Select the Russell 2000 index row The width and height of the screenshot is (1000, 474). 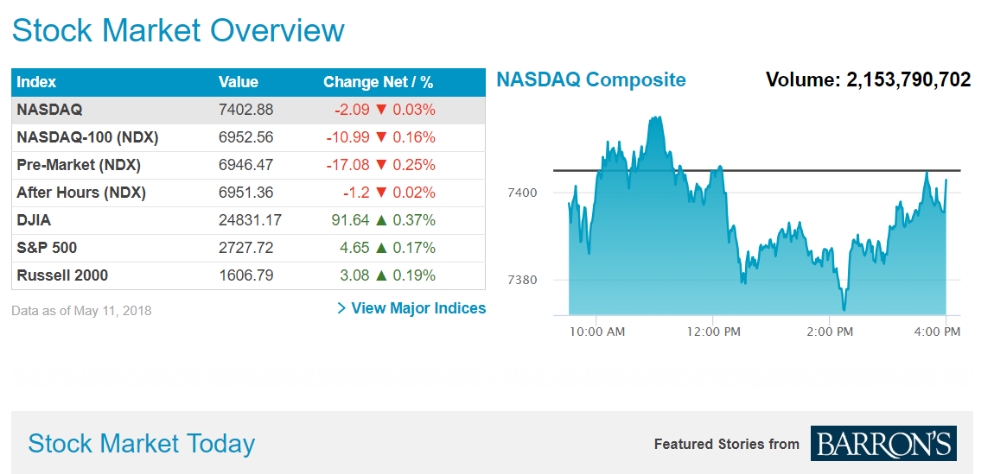pyautogui.click(x=248, y=275)
